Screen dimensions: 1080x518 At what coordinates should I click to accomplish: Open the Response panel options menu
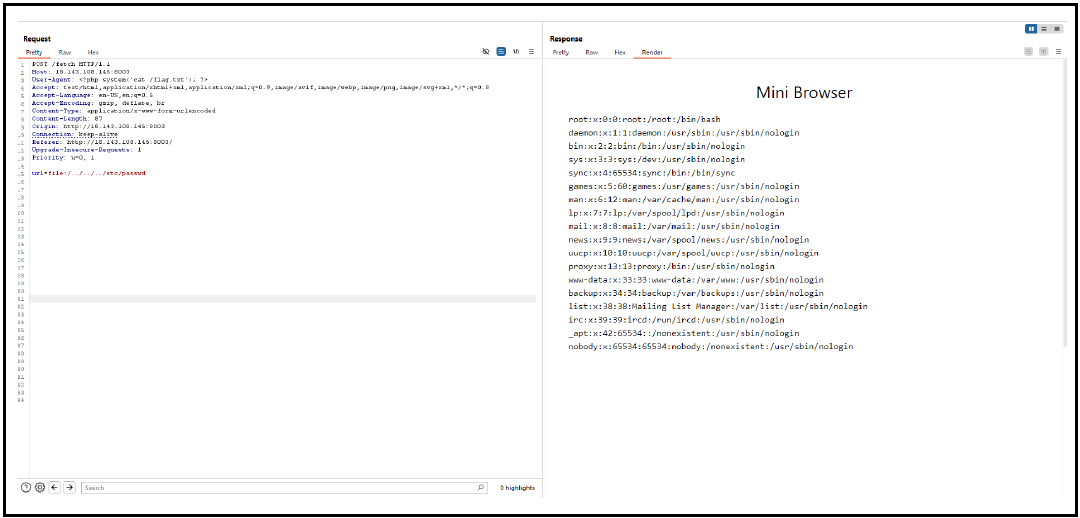(x=1057, y=51)
